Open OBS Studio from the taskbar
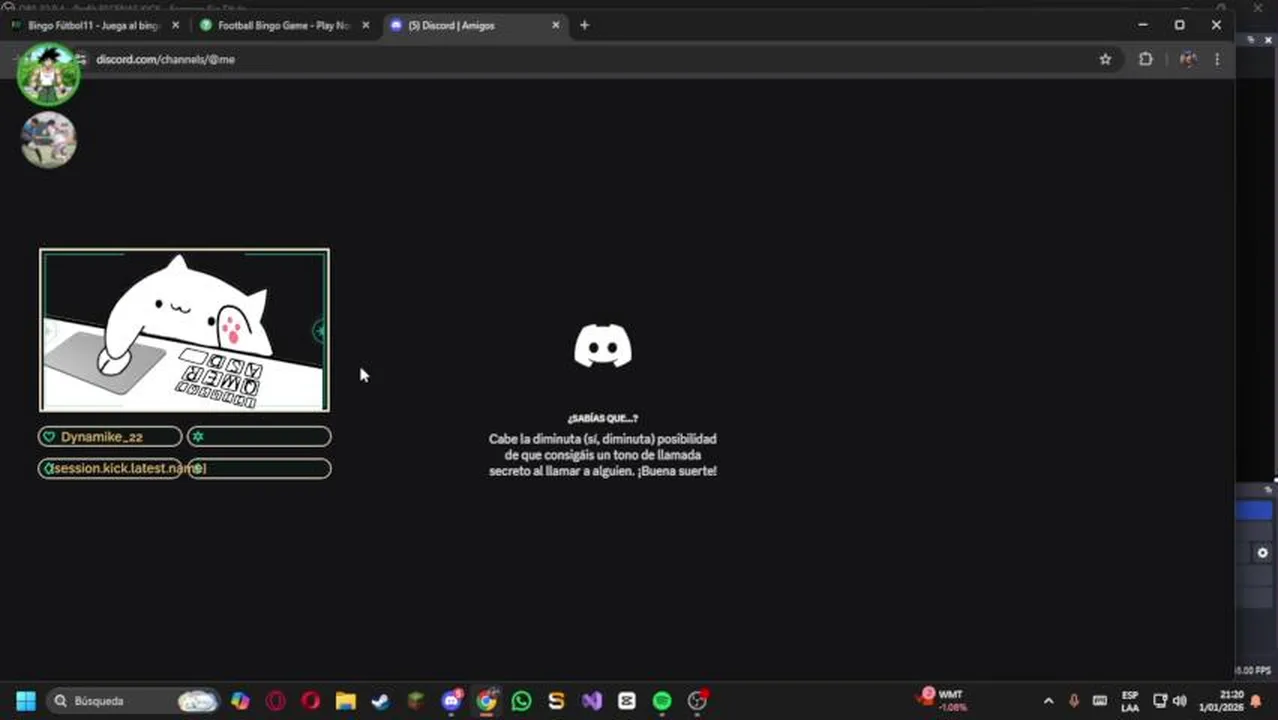This screenshot has height=720, width=1278. pyautogui.click(x=697, y=701)
